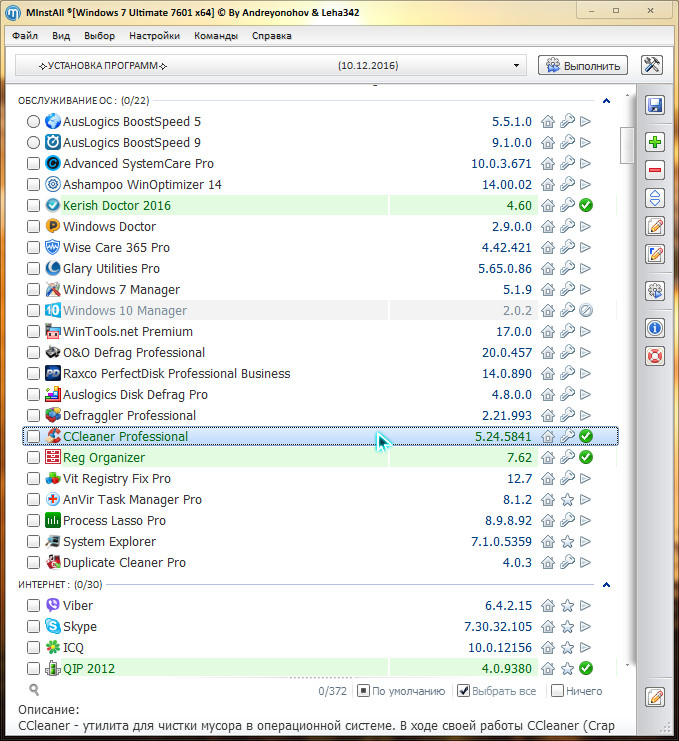Toggle the 'Выбрать все' checkbox
Image resolution: width=679 pixels, height=741 pixels.
pos(464,691)
